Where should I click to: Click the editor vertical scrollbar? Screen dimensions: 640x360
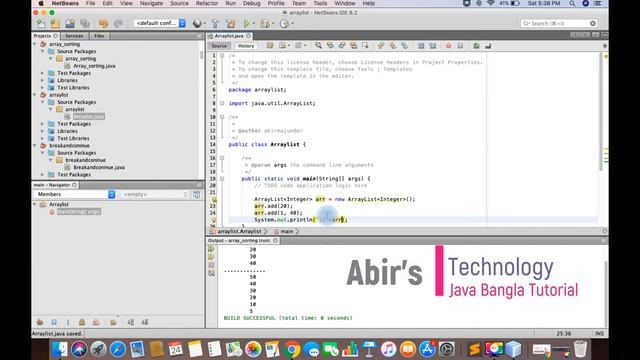(x=601, y=110)
